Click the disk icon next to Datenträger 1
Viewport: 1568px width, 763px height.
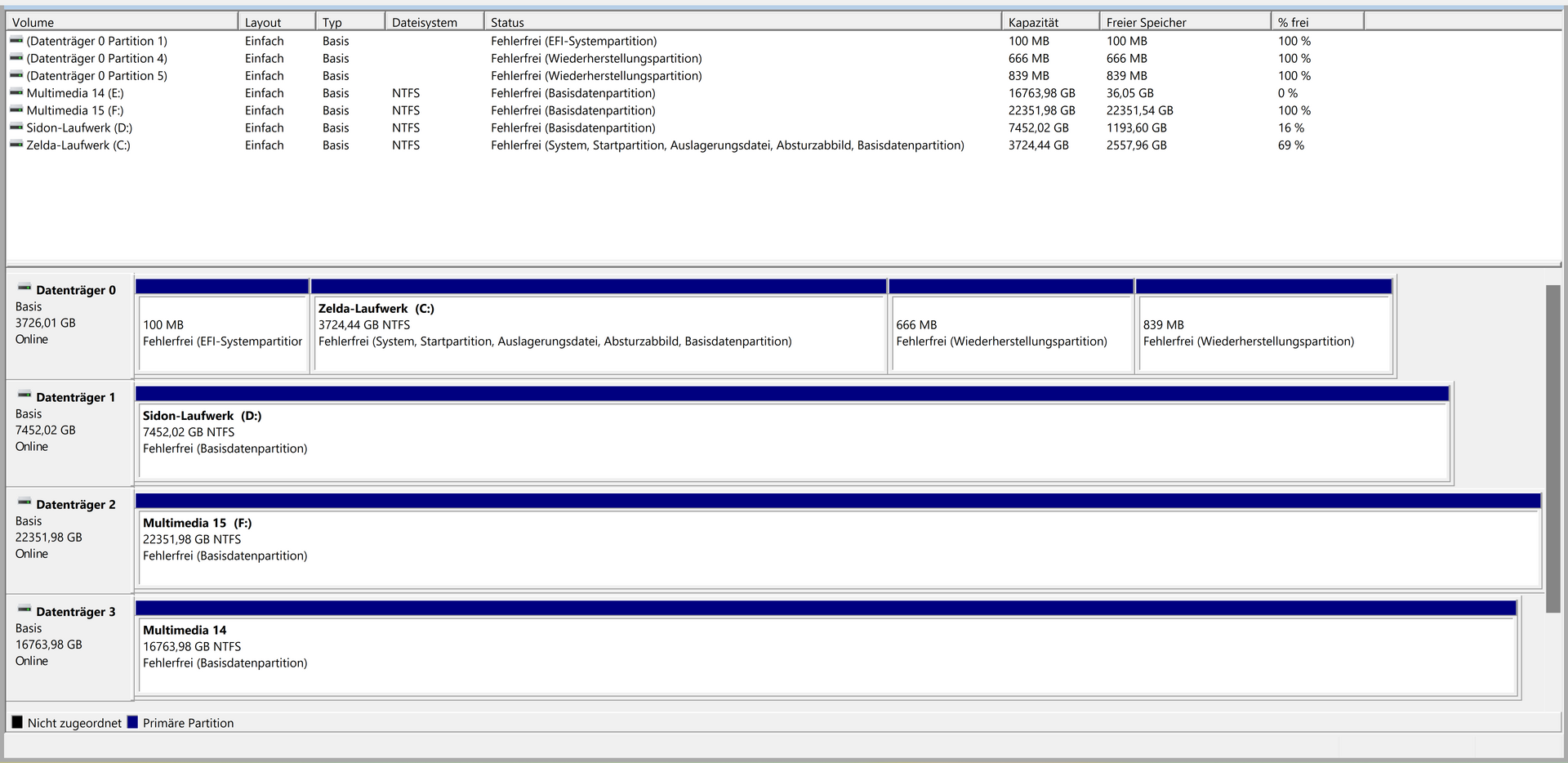click(24, 395)
